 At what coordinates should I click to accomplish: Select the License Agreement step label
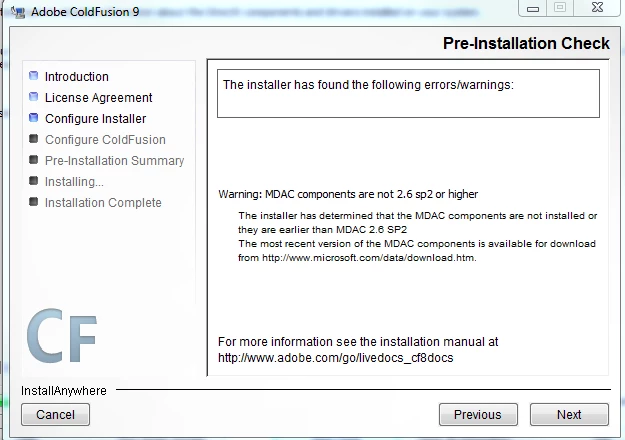98,98
